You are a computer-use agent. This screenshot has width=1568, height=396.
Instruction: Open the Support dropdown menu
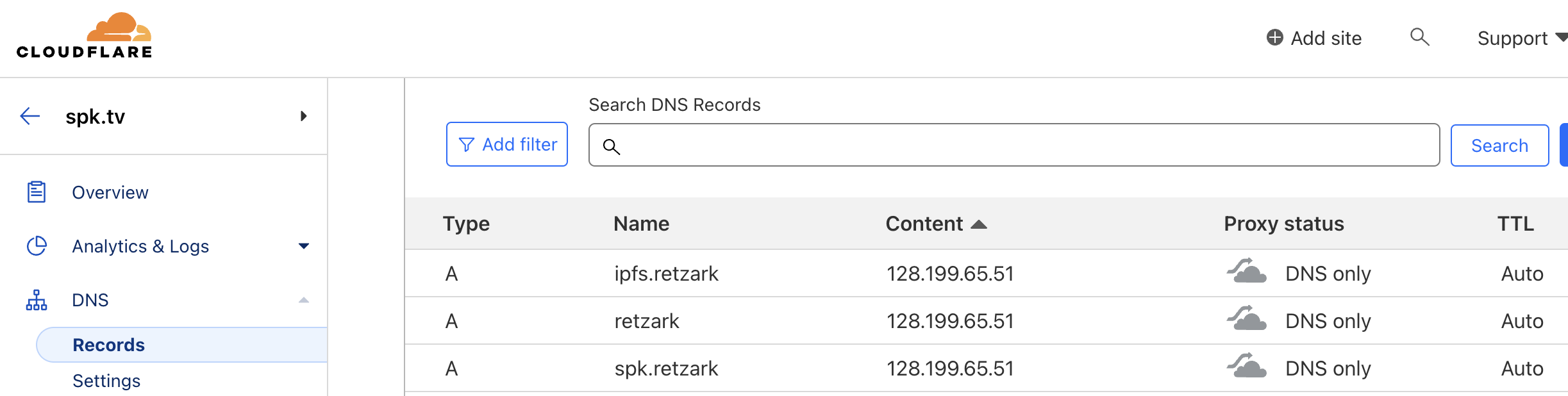pos(1522,38)
